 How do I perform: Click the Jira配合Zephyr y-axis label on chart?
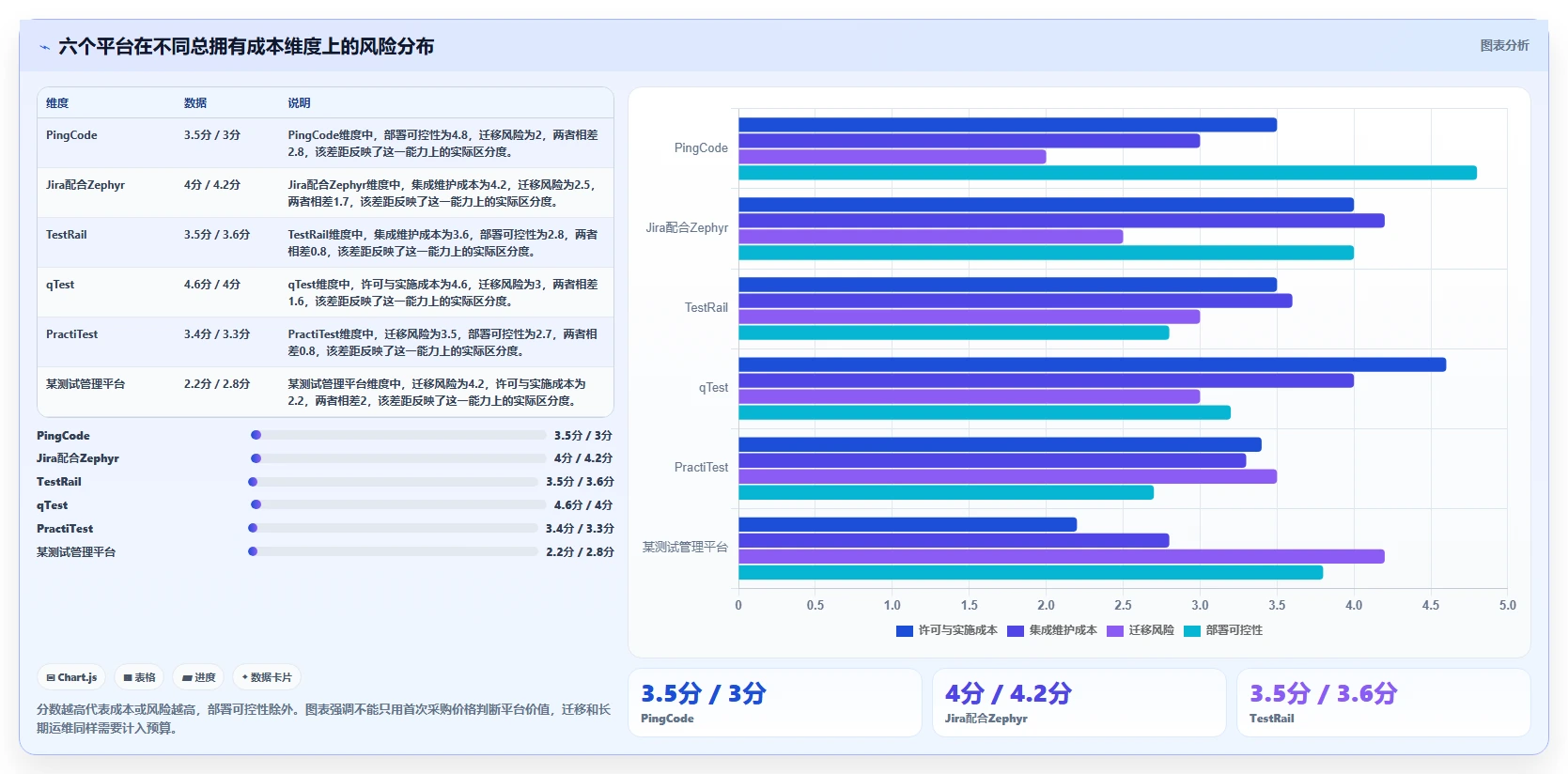(687, 228)
